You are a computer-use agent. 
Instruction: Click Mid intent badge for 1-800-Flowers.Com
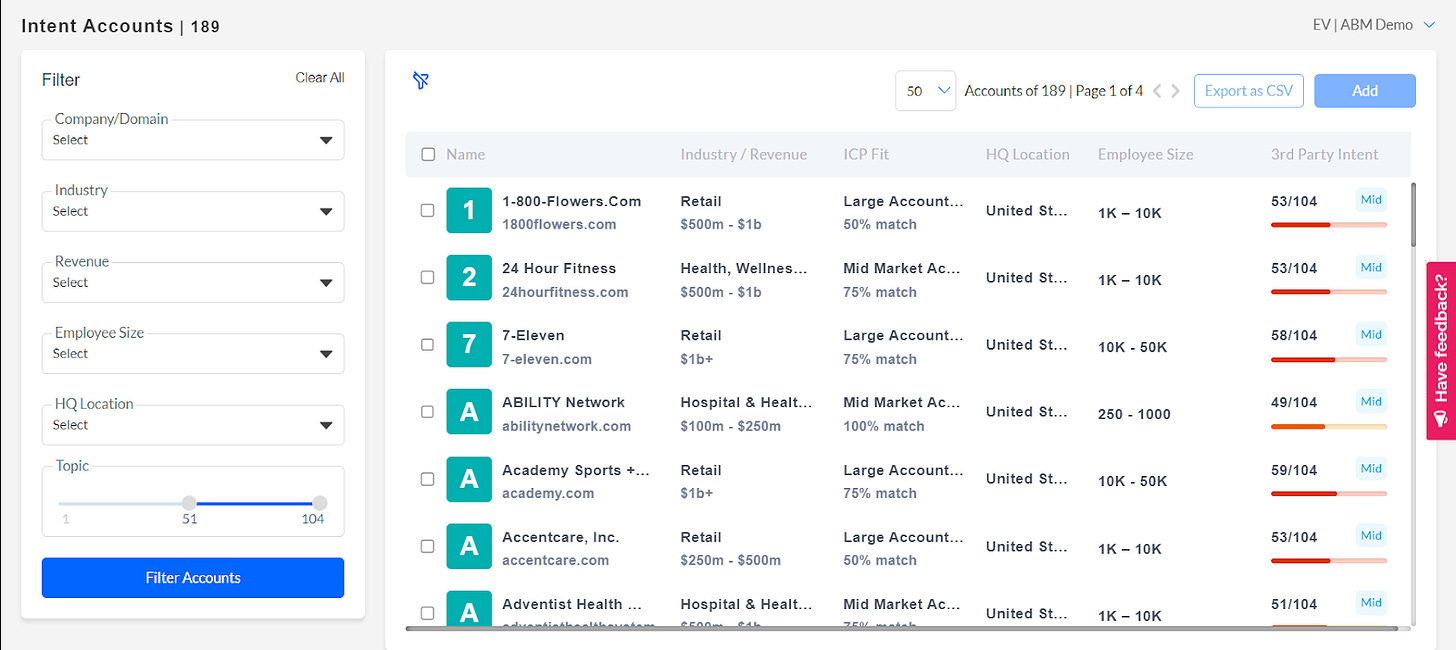pyautogui.click(x=1371, y=200)
